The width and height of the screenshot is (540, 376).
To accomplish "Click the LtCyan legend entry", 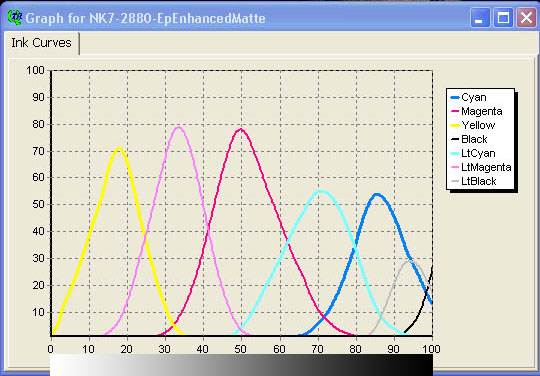I will point(473,153).
